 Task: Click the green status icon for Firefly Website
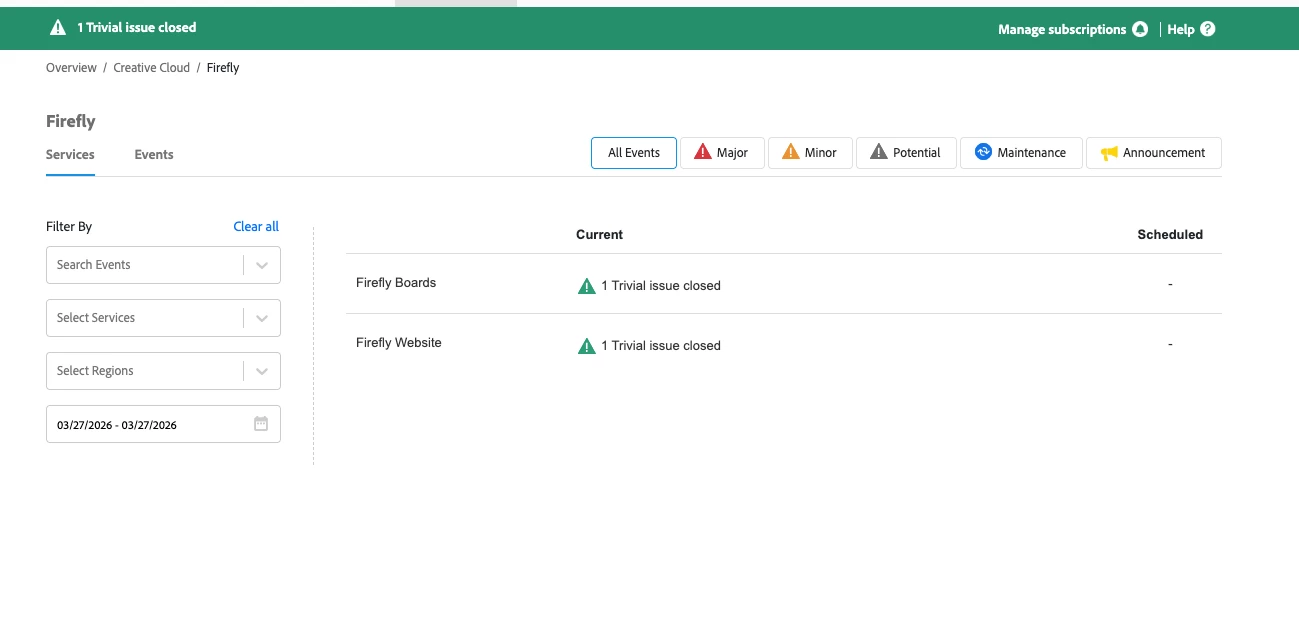[587, 346]
